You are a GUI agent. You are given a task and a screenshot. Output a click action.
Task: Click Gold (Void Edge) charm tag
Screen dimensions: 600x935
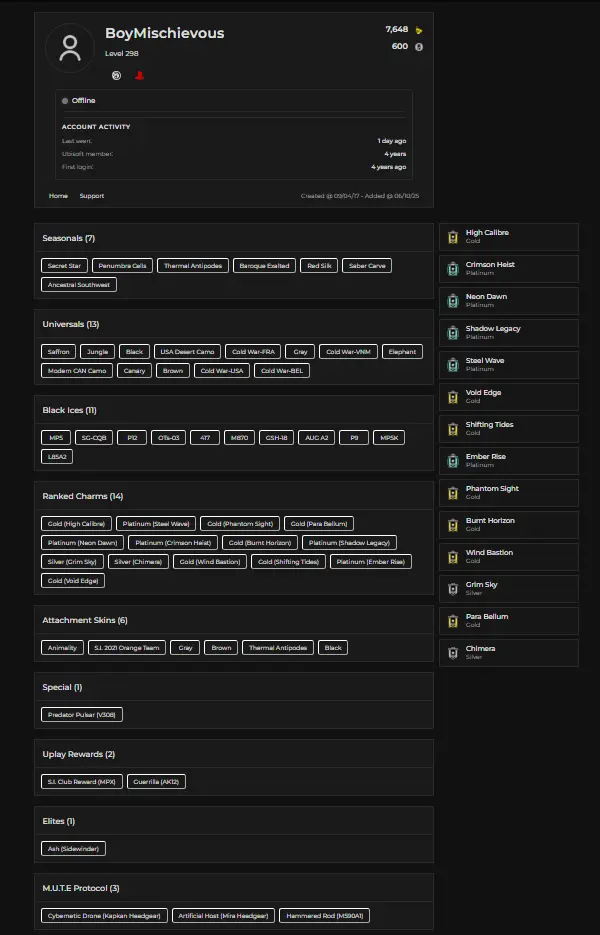click(x=73, y=581)
